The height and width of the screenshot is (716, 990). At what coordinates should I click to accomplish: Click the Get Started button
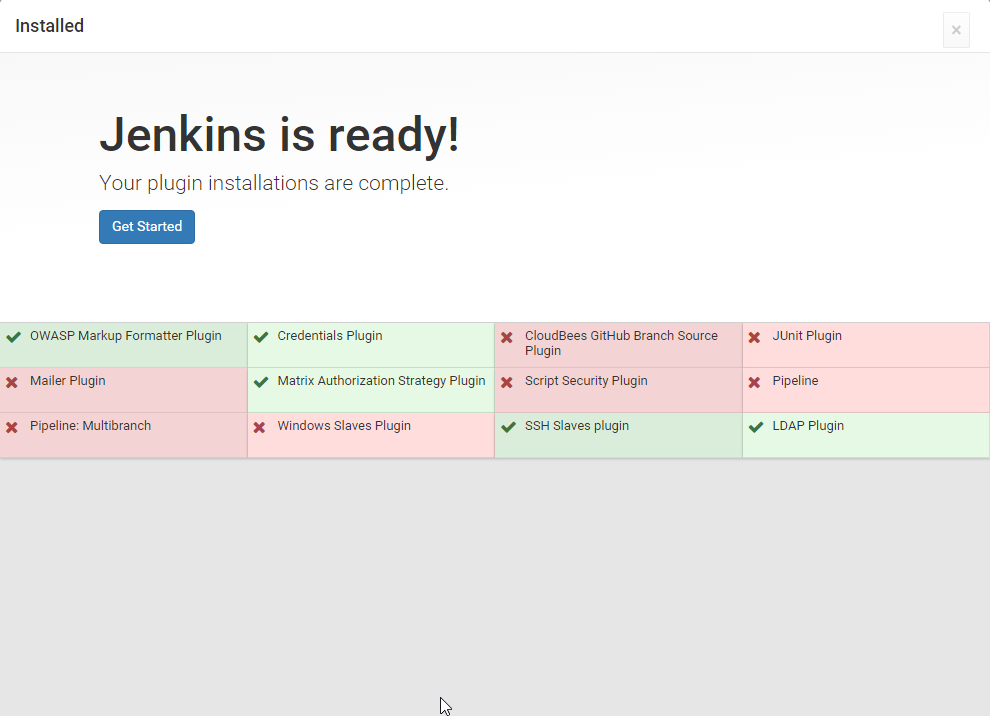(x=147, y=227)
